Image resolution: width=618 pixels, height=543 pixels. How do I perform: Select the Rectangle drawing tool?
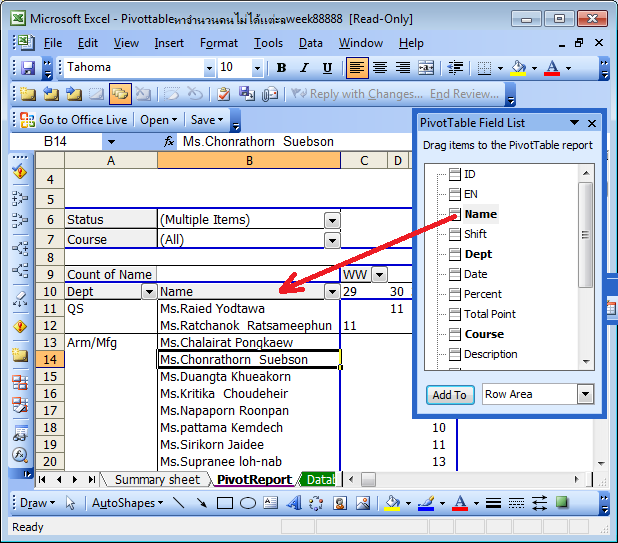pos(224,503)
